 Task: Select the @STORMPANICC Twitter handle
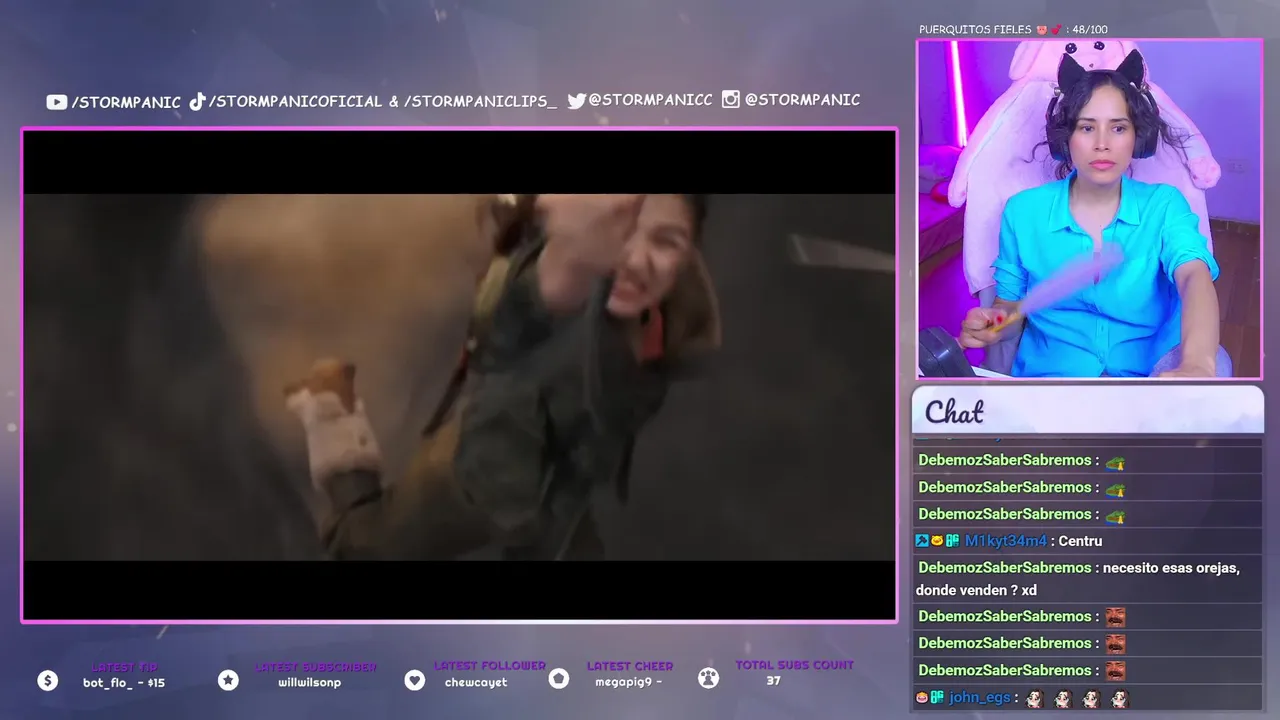coord(651,100)
